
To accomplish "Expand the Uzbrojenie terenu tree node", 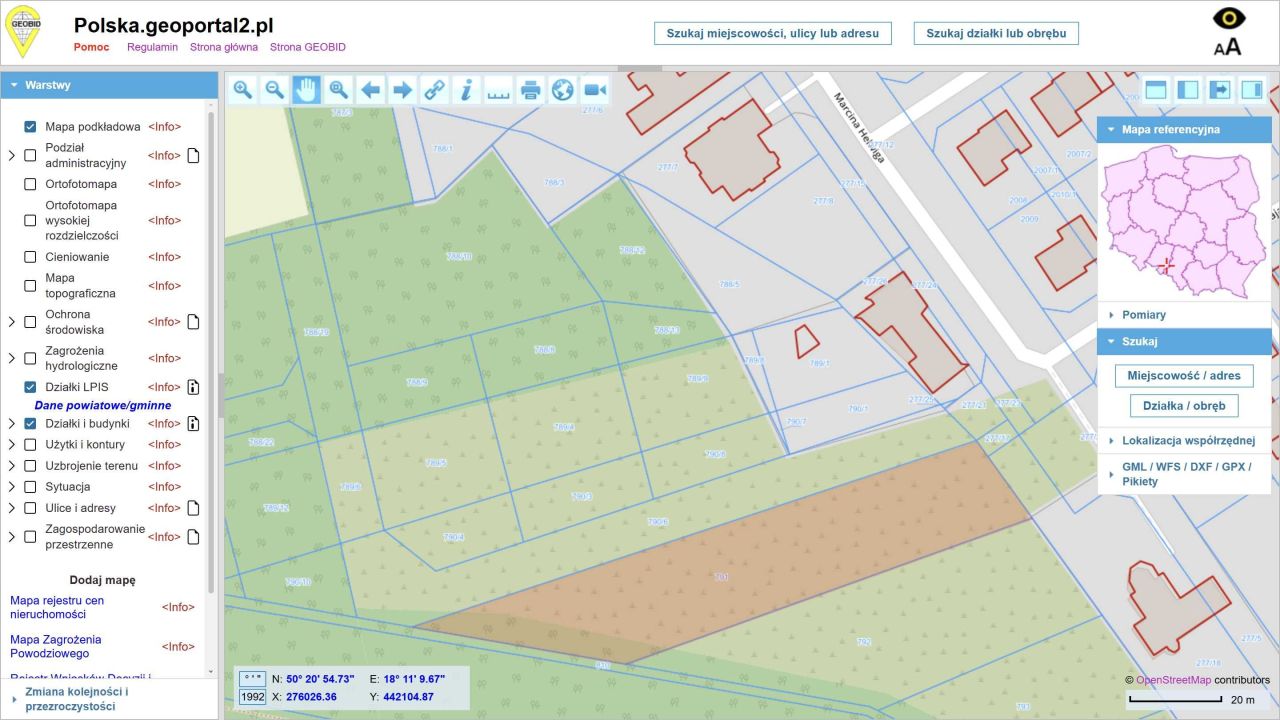I will tap(12, 466).
